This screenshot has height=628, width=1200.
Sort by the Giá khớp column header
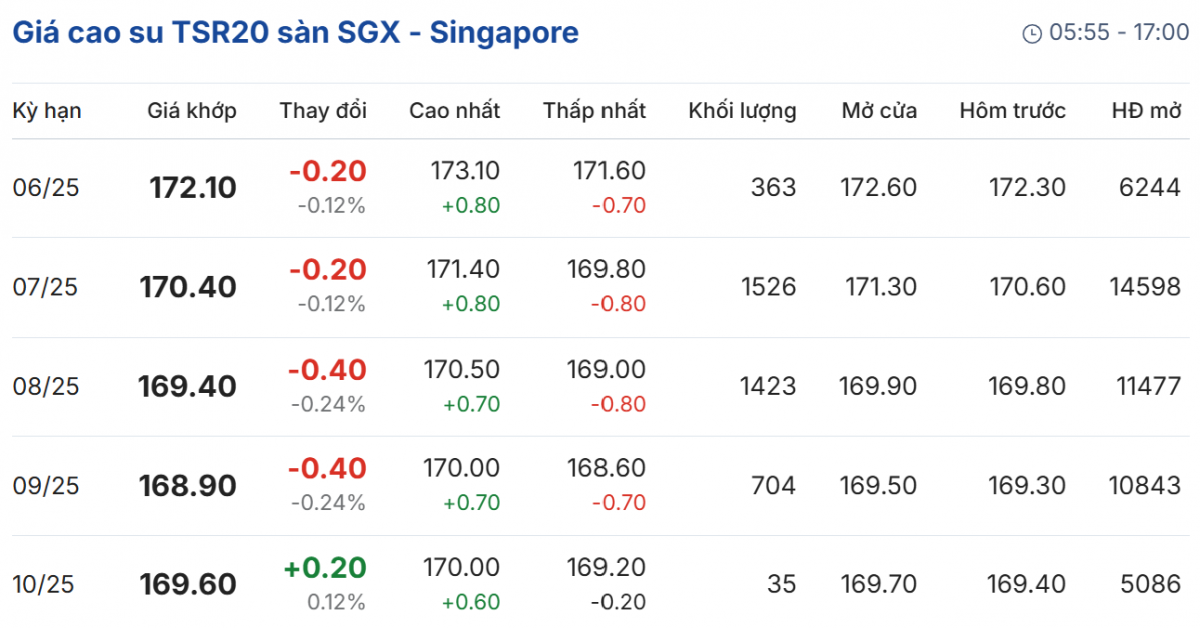[x=192, y=110]
